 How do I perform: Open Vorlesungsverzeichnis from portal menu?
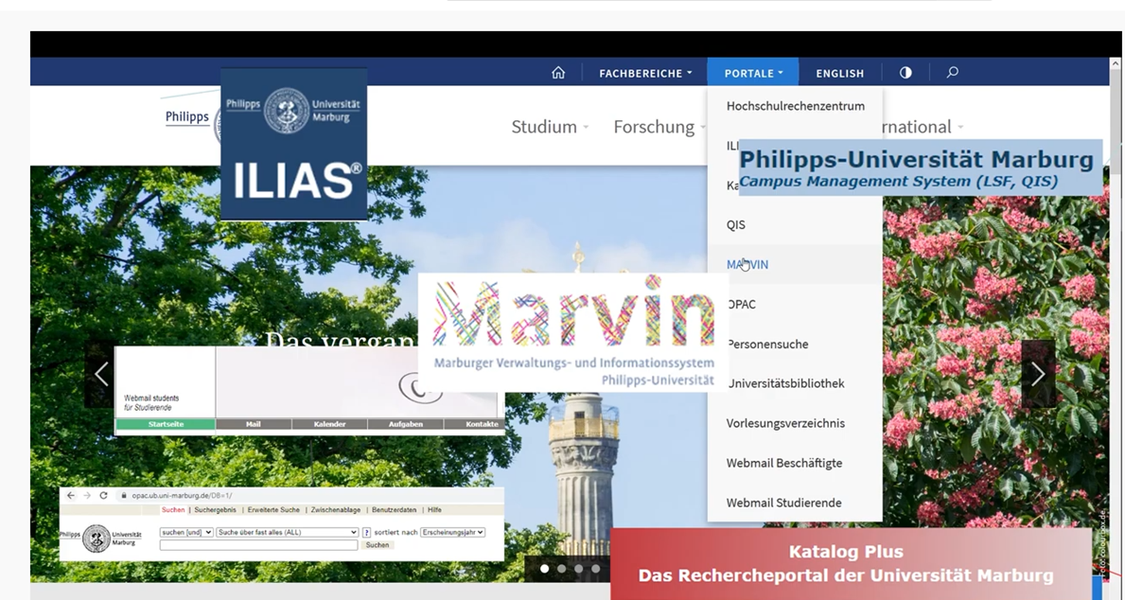tap(795, 423)
